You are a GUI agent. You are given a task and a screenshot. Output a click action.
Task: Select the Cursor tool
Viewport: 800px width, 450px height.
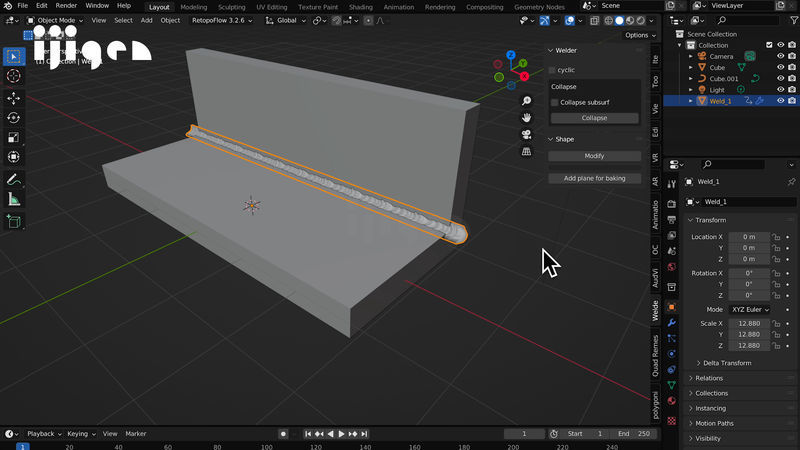point(14,77)
